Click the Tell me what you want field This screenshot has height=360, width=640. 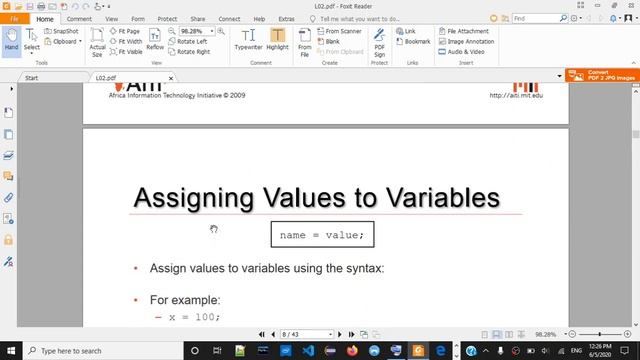360,19
